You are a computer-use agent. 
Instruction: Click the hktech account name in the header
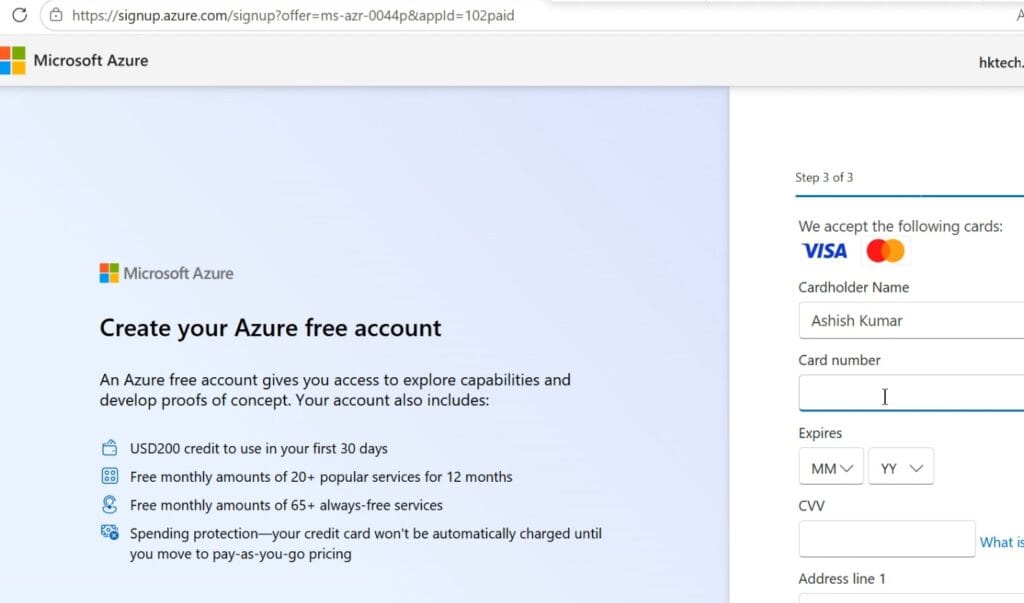coord(1001,63)
